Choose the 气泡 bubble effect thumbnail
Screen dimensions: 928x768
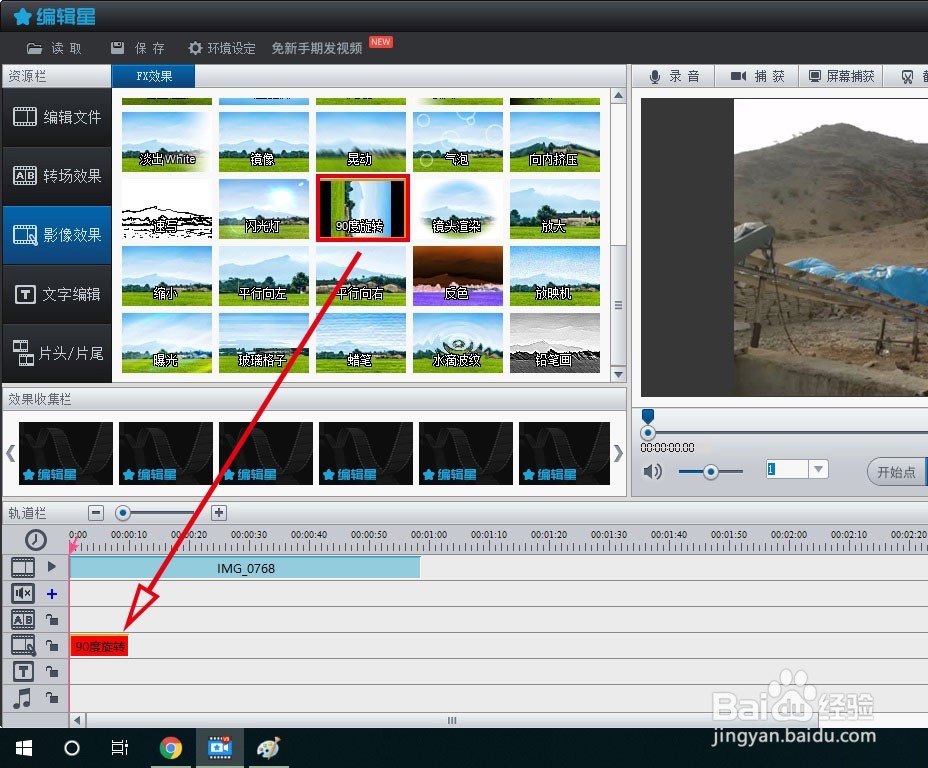458,142
